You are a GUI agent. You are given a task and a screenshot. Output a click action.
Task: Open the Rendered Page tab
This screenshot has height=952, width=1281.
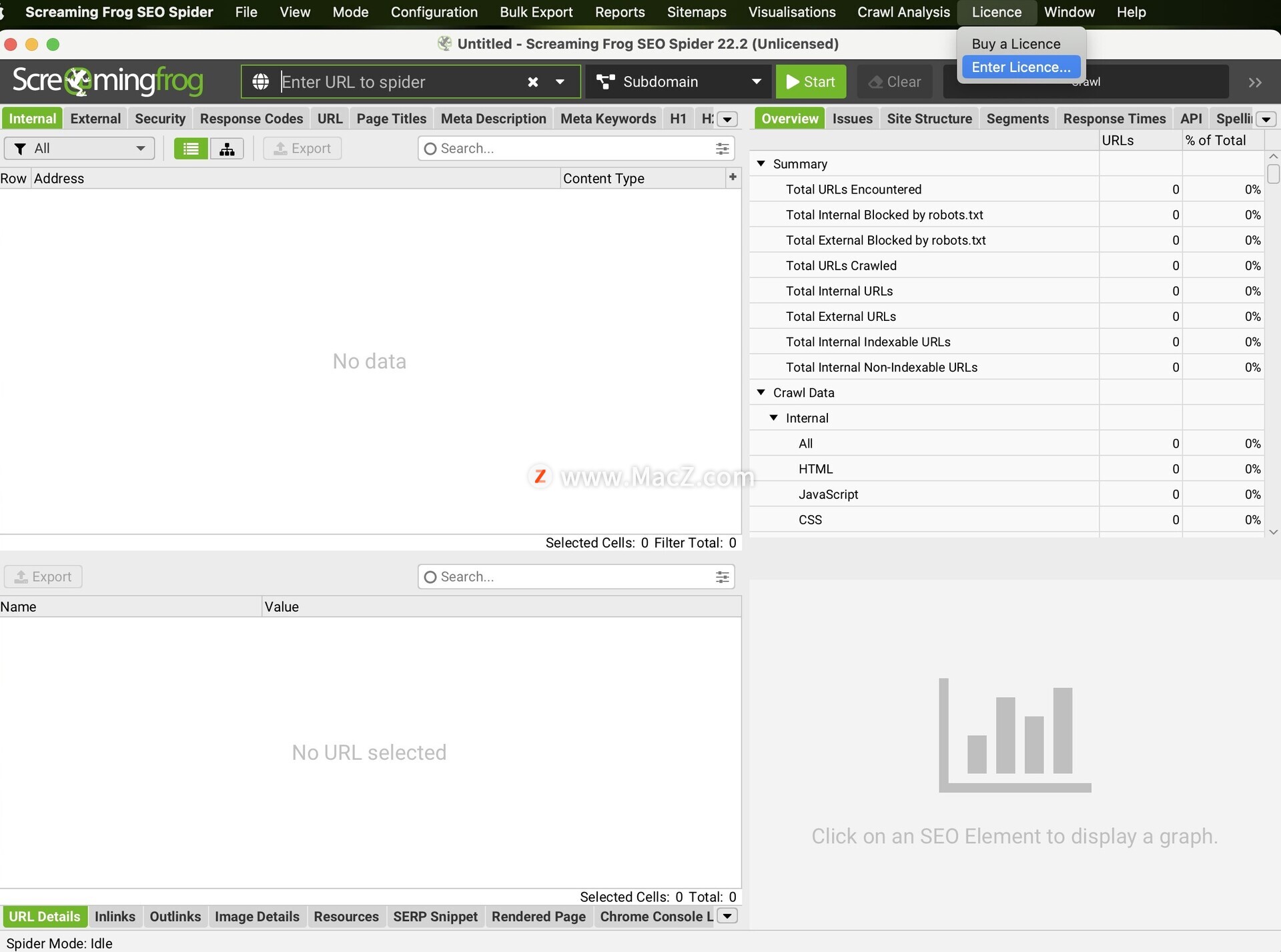tap(538, 916)
